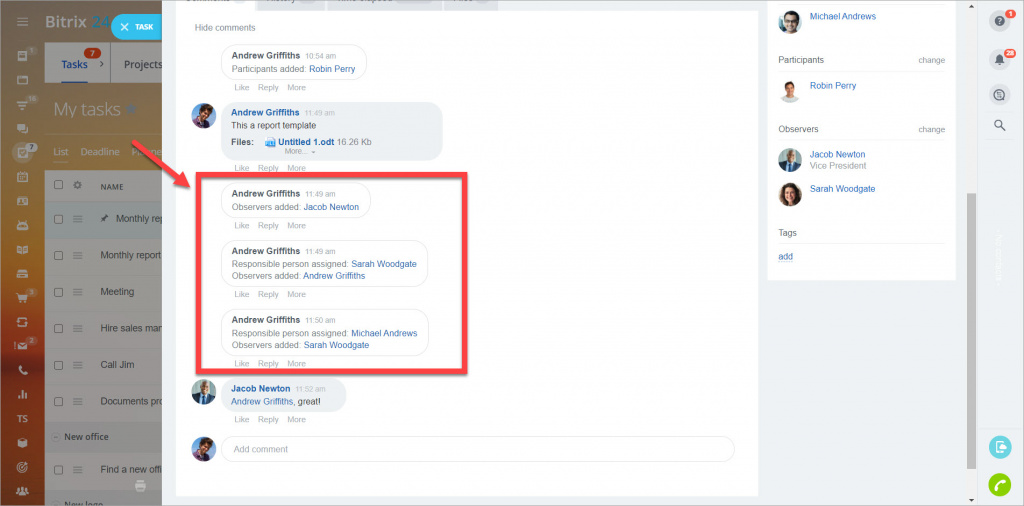Image resolution: width=1024 pixels, height=506 pixels.
Task: Open the telephony phone icon in sidebar
Action: [22, 370]
